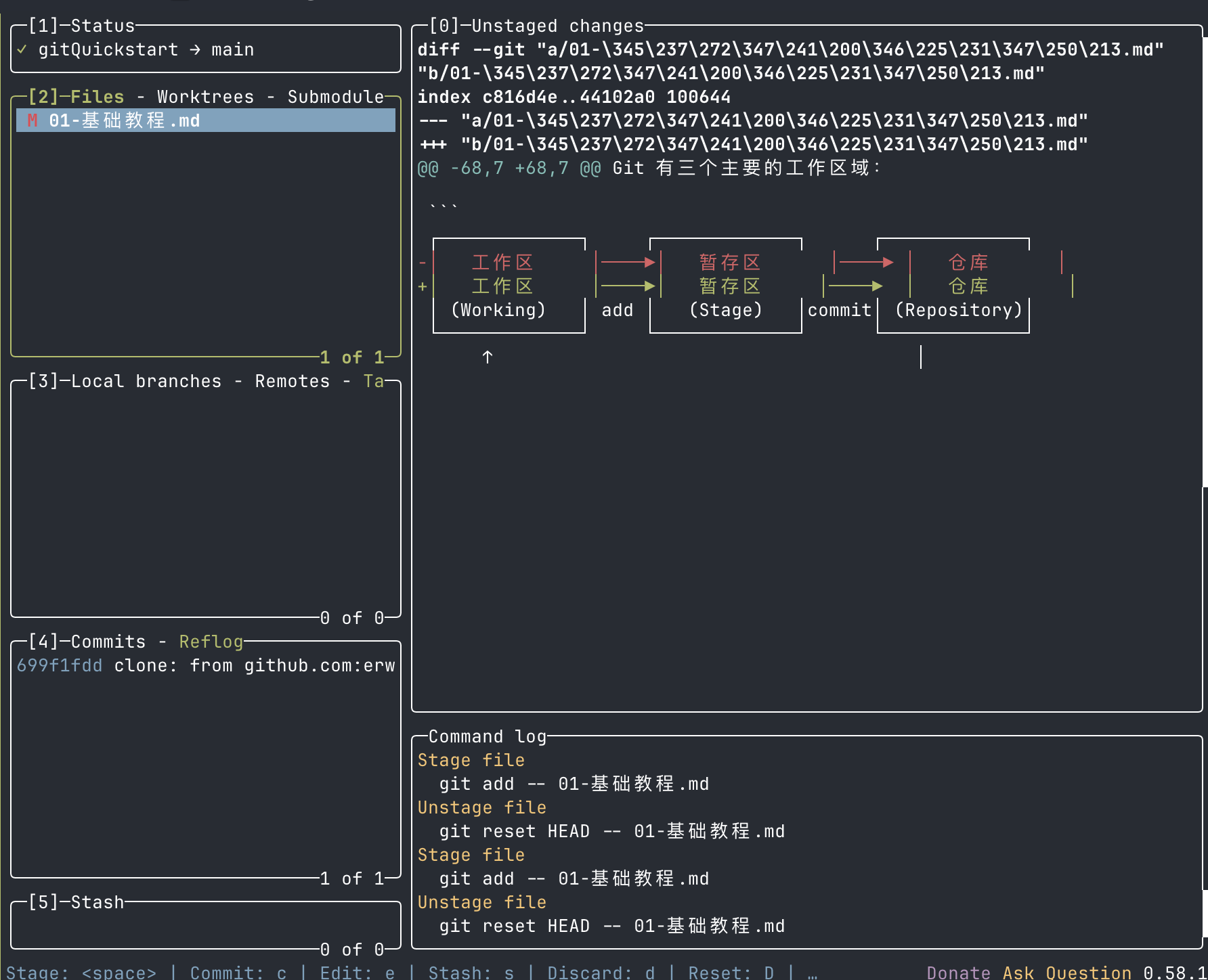Click the Commit keybinding hint
The height and width of the screenshot is (980, 1208).
238,973
